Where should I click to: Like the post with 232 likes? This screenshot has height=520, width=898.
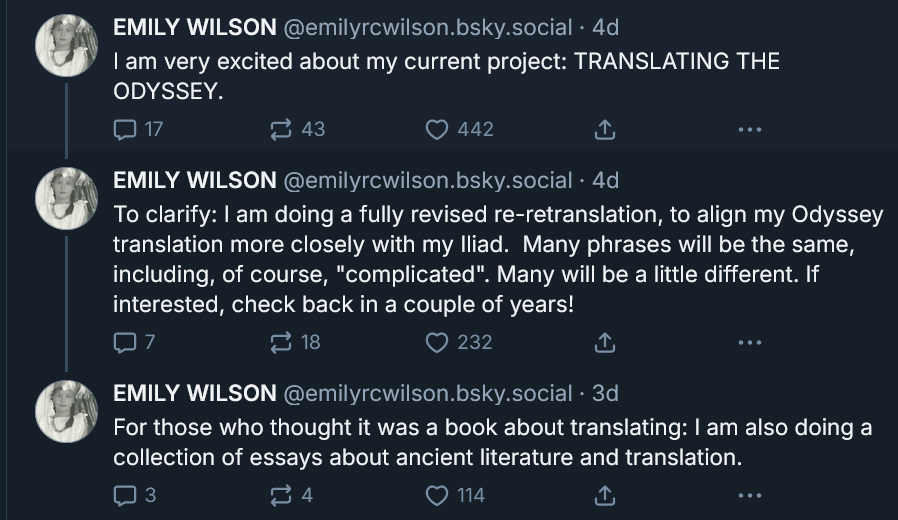pos(437,342)
